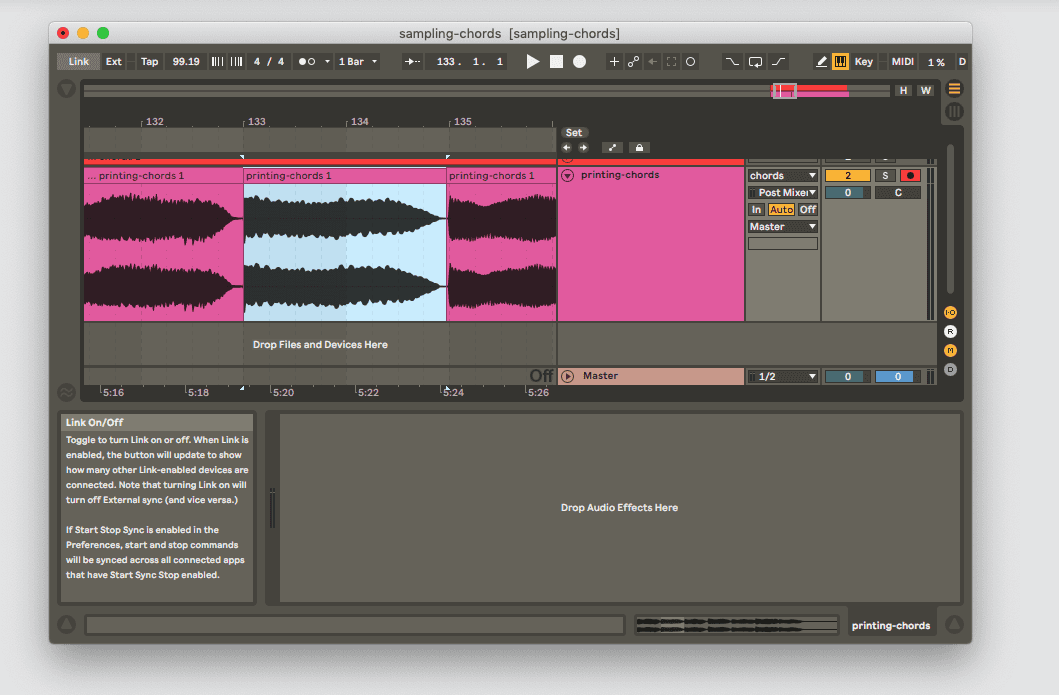Open the Post Mixer output chooser
This screenshot has width=1059, height=695.
(x=783, y=192)
